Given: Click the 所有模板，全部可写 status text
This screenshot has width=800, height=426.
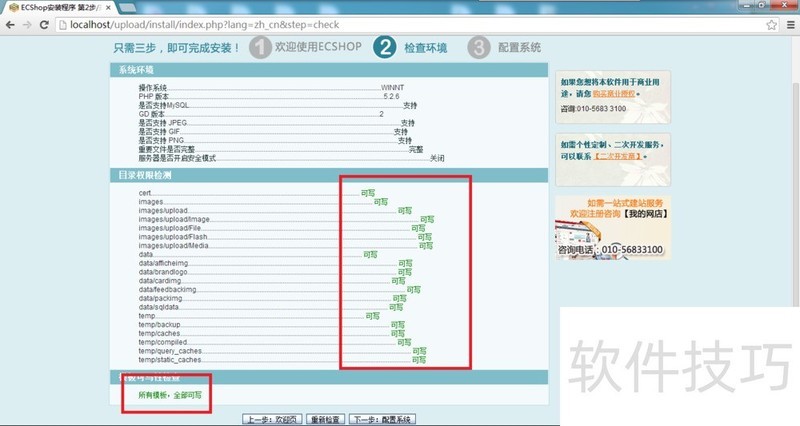Looking at the screenshot, I should coord(170,395).
